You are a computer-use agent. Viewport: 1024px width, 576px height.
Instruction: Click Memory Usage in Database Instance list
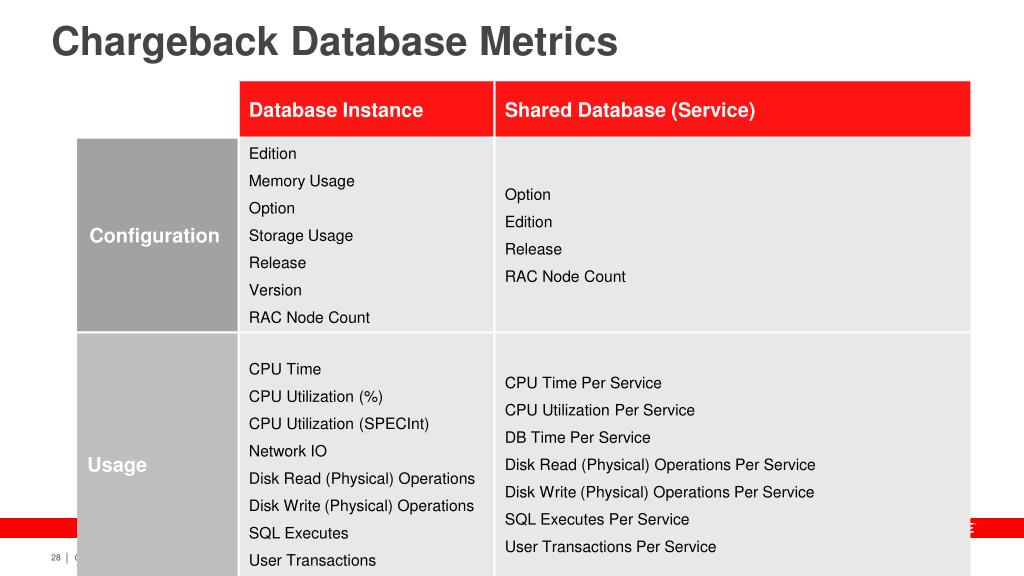(302, 181)
